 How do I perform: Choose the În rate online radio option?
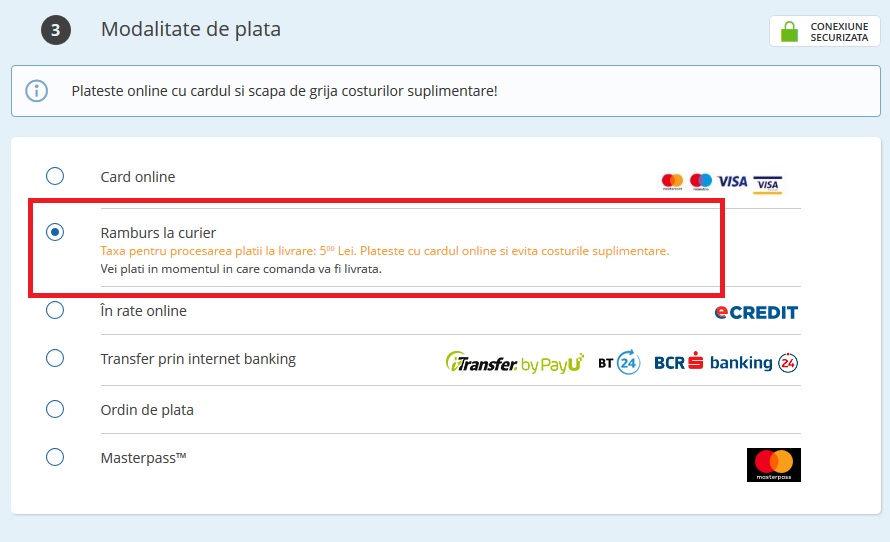[55, 310]
